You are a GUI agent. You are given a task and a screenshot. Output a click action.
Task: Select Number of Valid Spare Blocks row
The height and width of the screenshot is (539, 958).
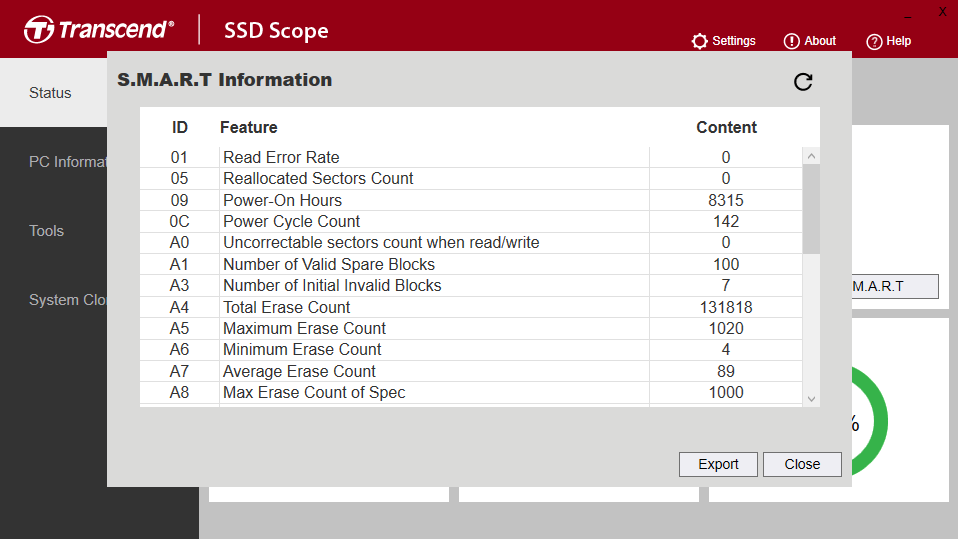pyautogui.click(x=471, y=264)
